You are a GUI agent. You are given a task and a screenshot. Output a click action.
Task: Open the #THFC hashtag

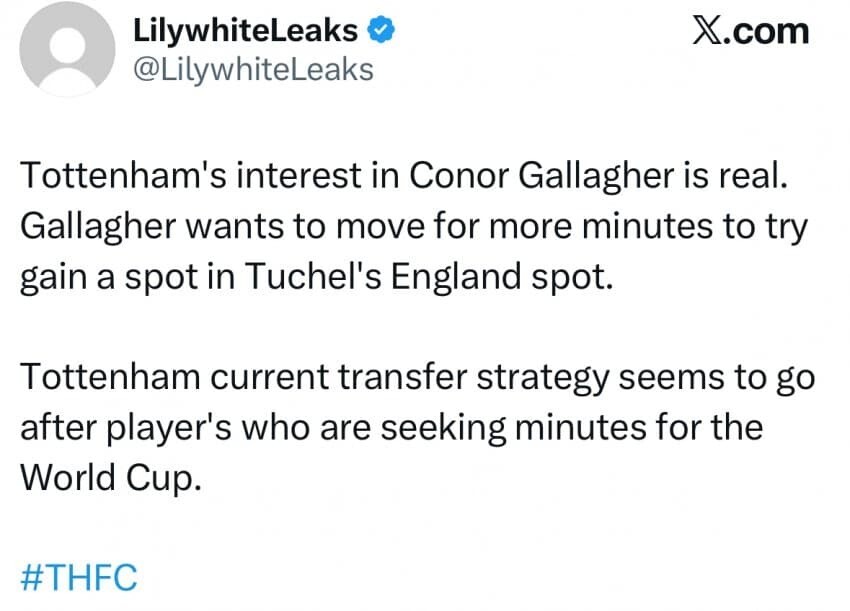[78, 576]
